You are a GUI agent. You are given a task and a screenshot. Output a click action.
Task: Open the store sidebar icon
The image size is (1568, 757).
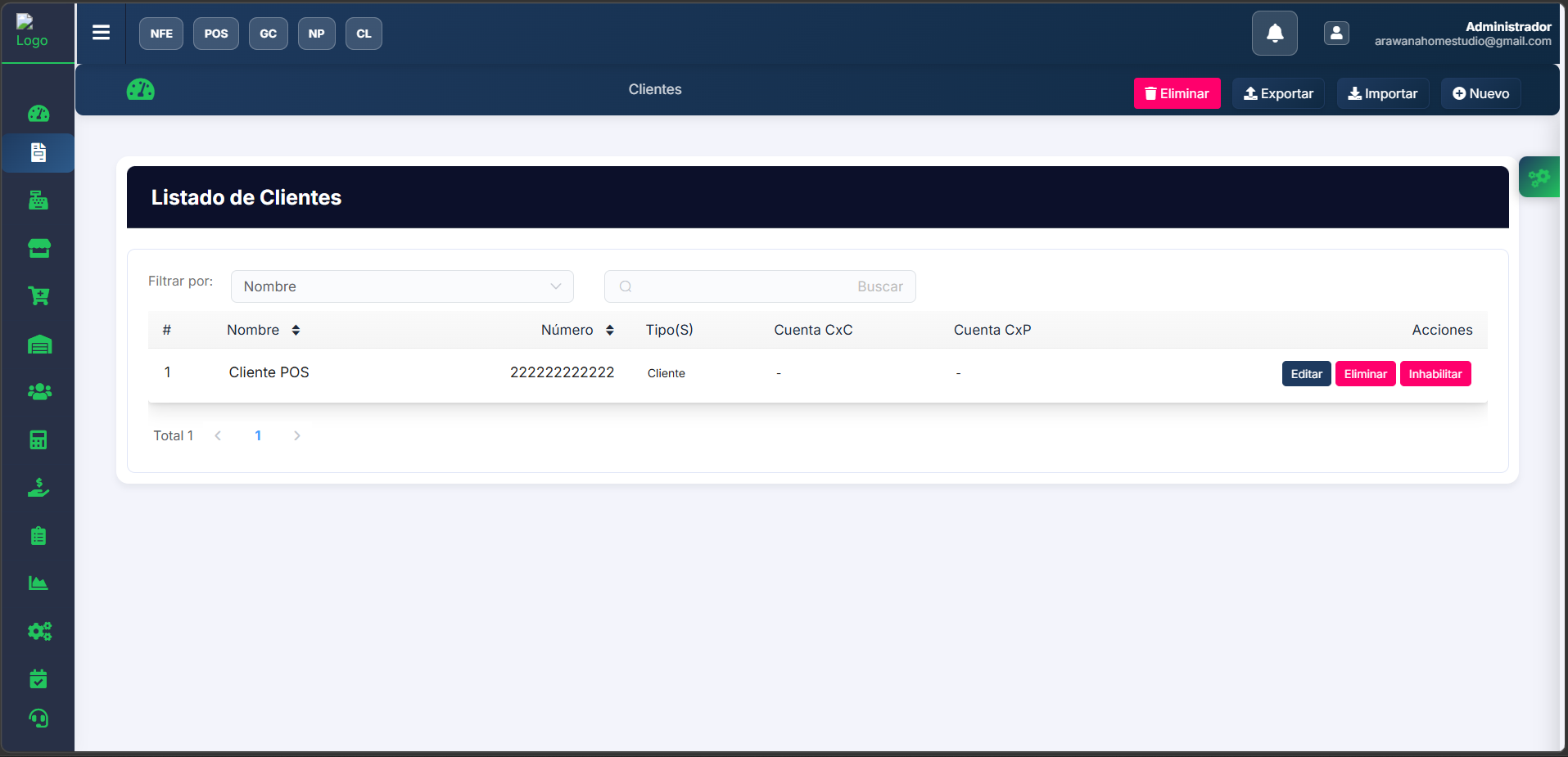[38, 249]
